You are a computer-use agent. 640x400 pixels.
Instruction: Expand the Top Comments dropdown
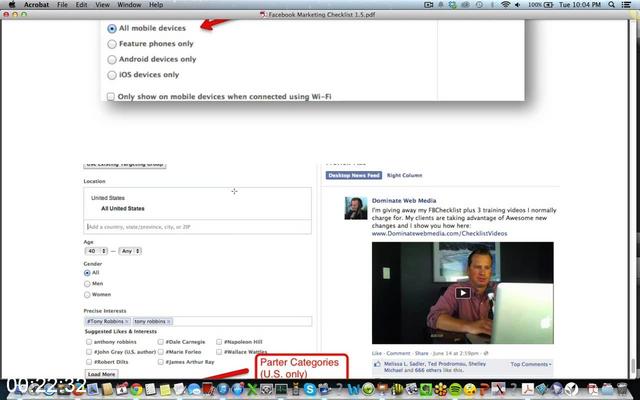click(531, 364)
